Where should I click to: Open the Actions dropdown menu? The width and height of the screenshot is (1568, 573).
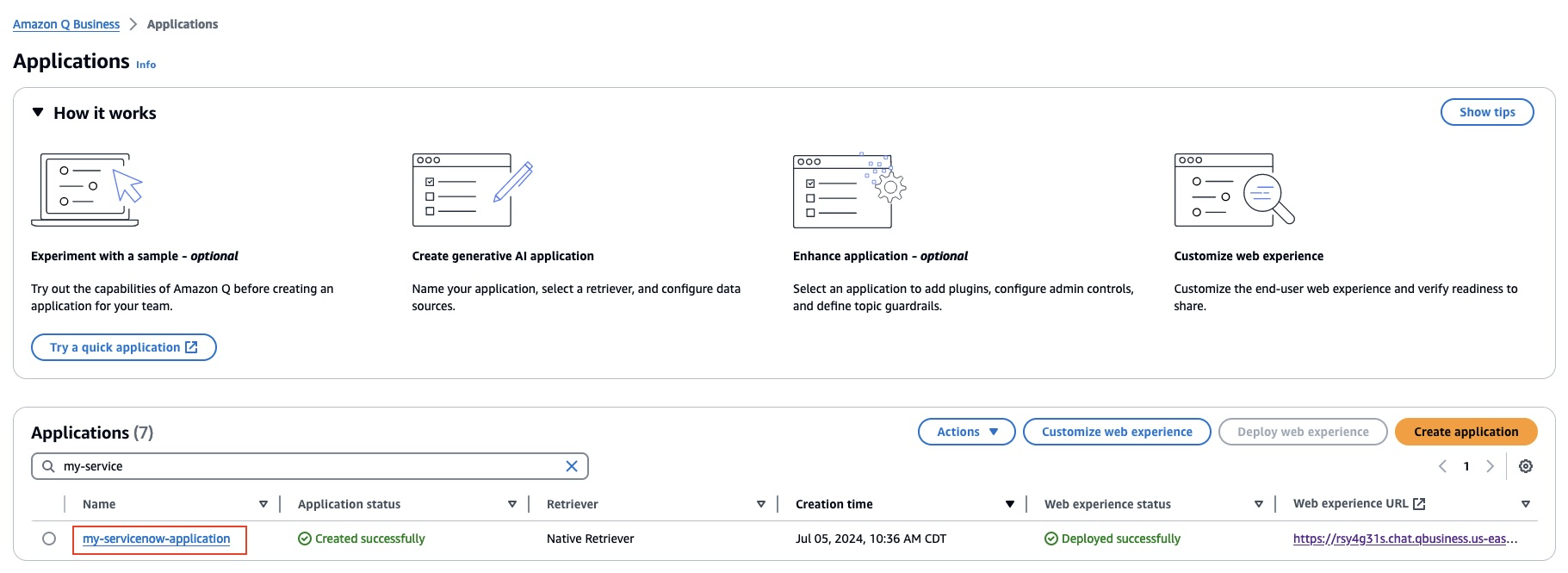coord(967,432)
